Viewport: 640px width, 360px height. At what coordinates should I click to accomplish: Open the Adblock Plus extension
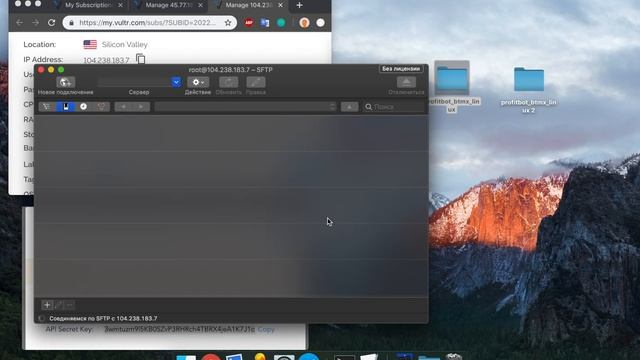(249, 23)
